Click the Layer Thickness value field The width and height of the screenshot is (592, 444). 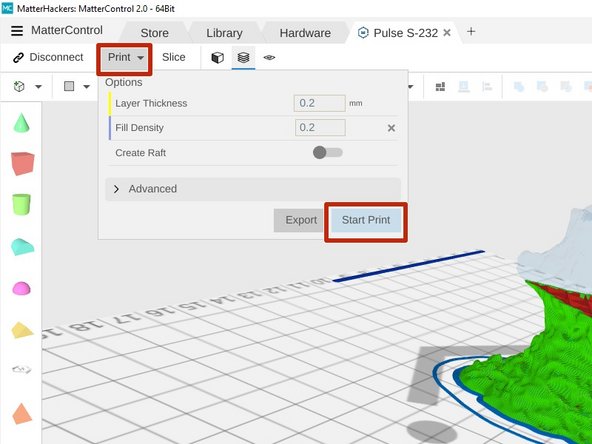click(x=319, y=103)
